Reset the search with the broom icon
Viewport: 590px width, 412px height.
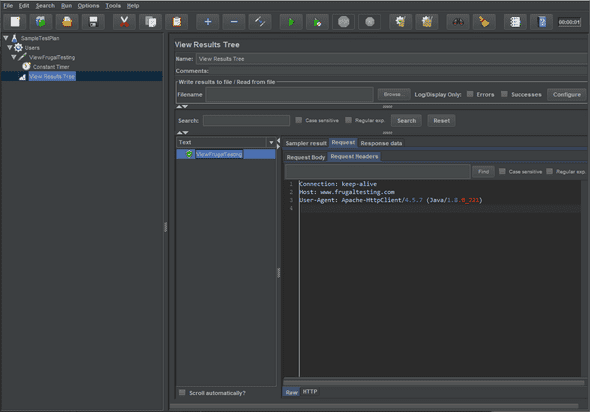point(484,22)
